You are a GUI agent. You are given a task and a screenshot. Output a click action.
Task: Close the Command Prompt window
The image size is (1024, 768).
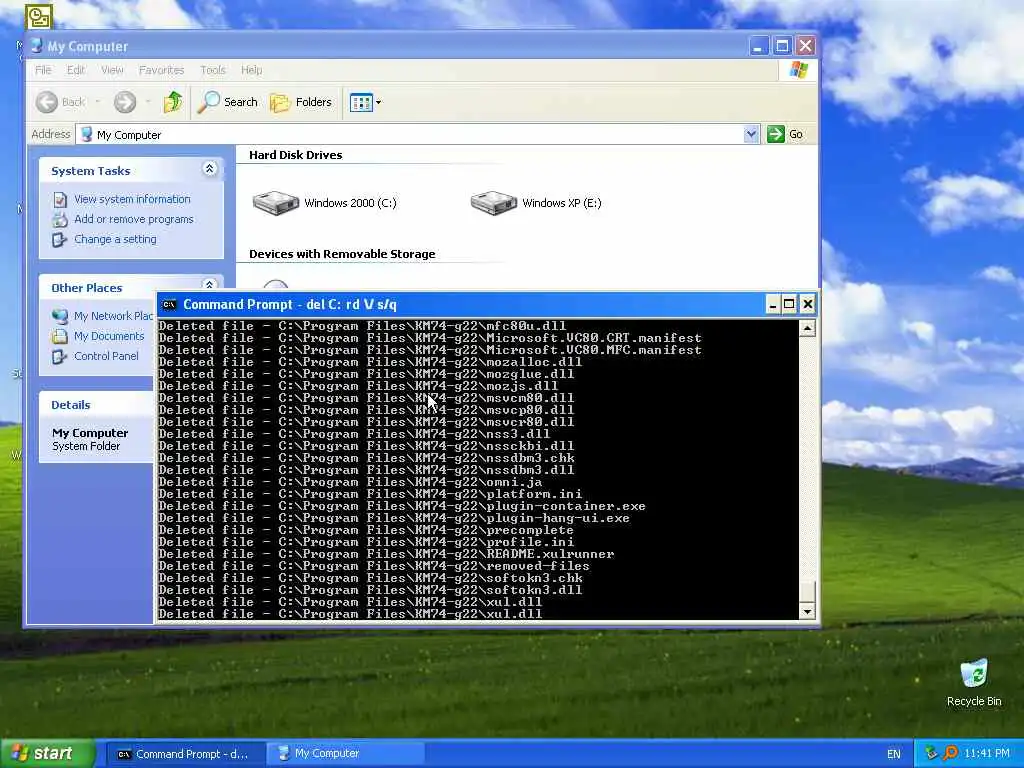[808, 304]
